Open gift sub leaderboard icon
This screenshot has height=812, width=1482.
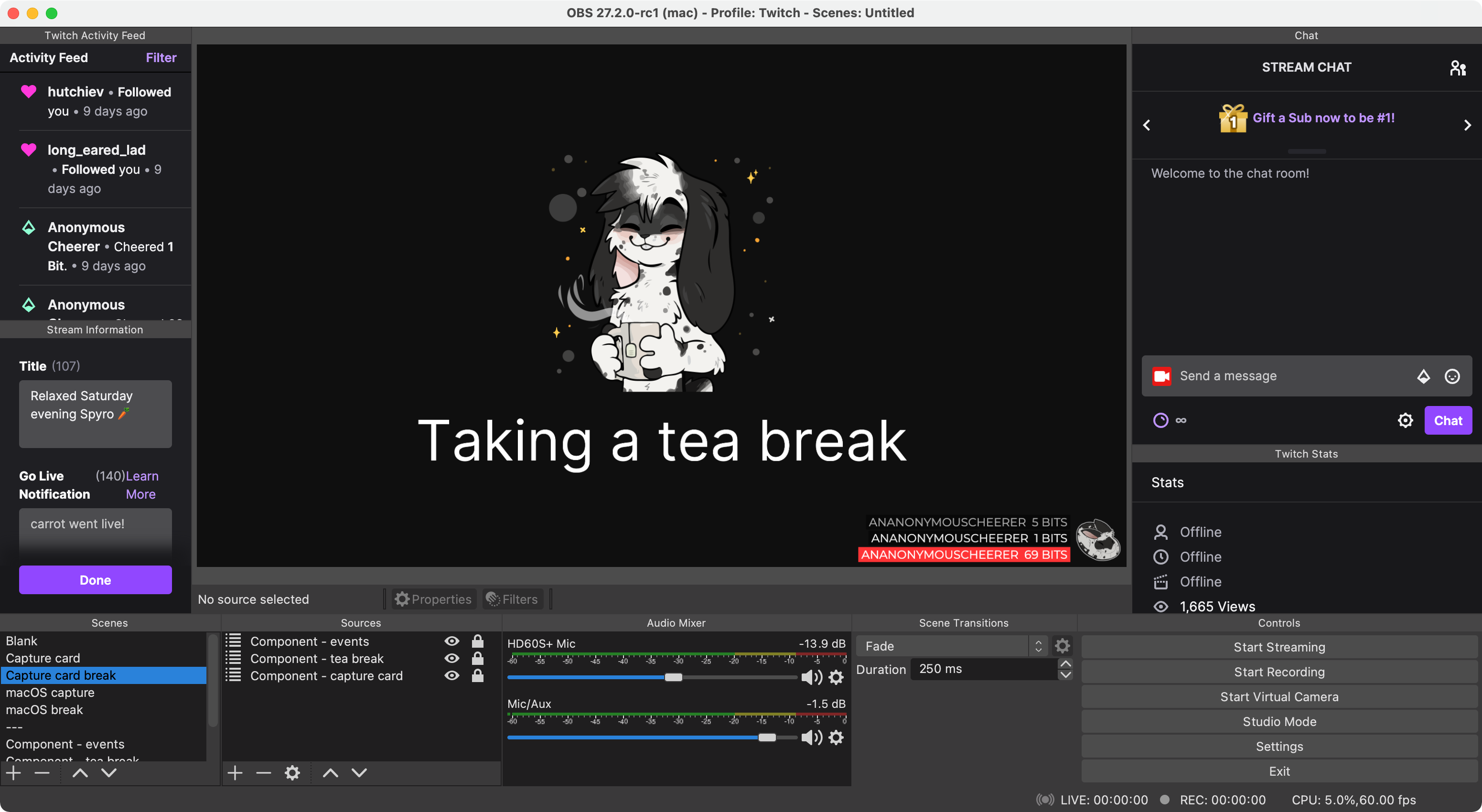(1232, 118)
